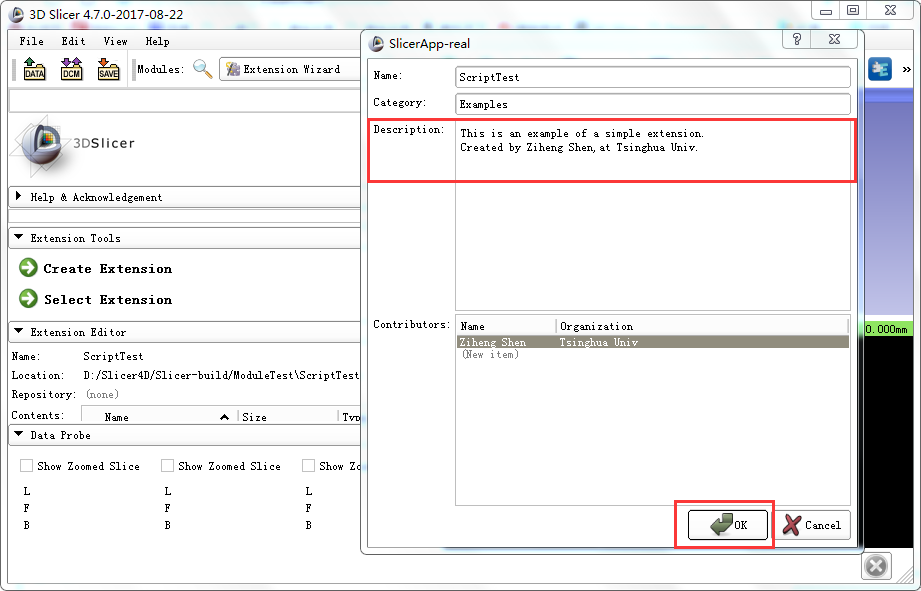The image size is (921, 591).
Task: Click into the Description text area
Action: 653,215
